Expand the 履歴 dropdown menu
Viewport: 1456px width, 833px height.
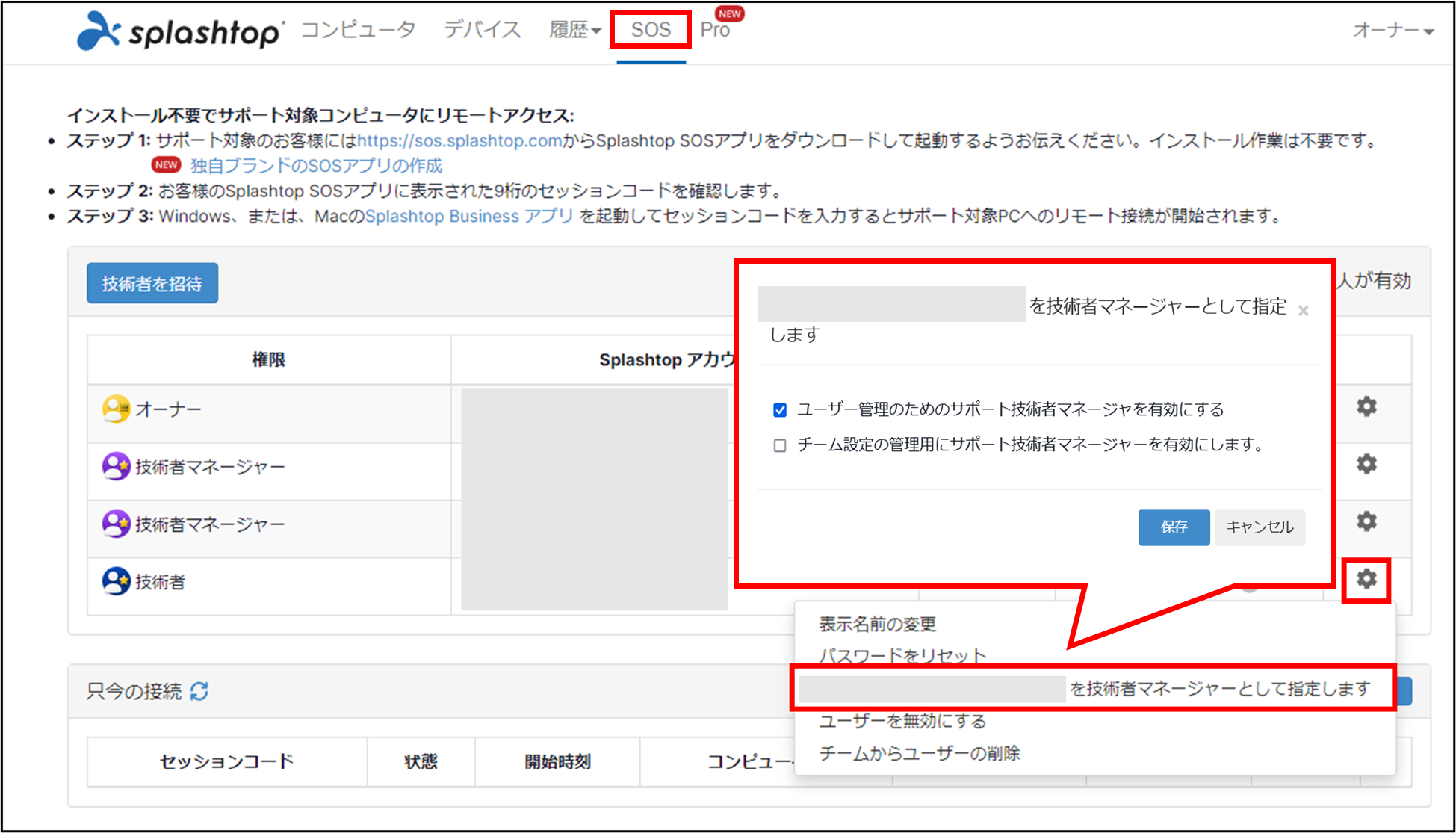click(x=574, y=30)
